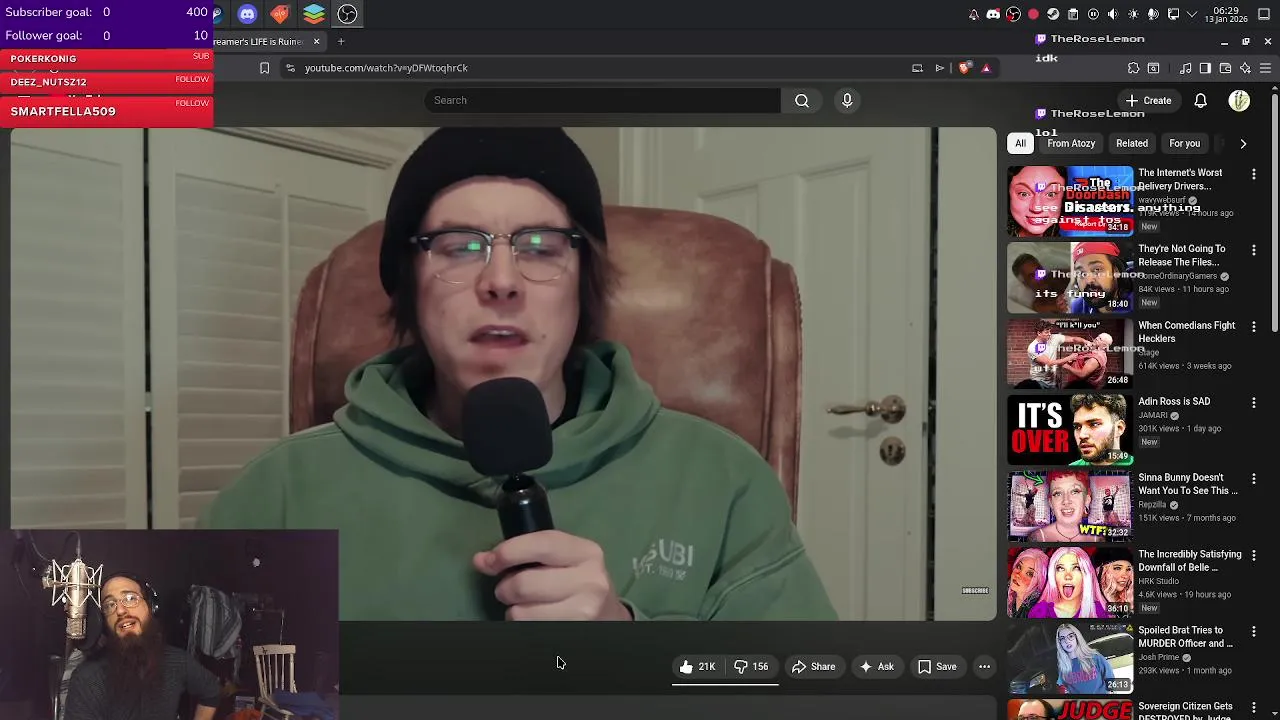Click the YouTube Search field
This screenshot has height=720, width=1280.
tap(602, 100)
